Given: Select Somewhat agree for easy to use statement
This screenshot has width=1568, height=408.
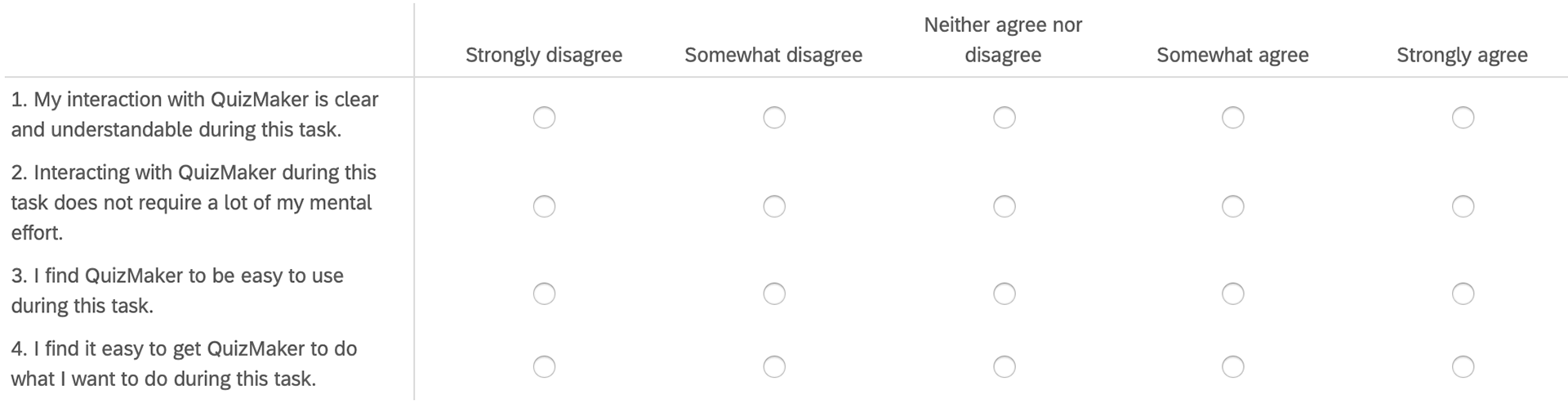Looking at the screenshot, I should pos(1232,294).
